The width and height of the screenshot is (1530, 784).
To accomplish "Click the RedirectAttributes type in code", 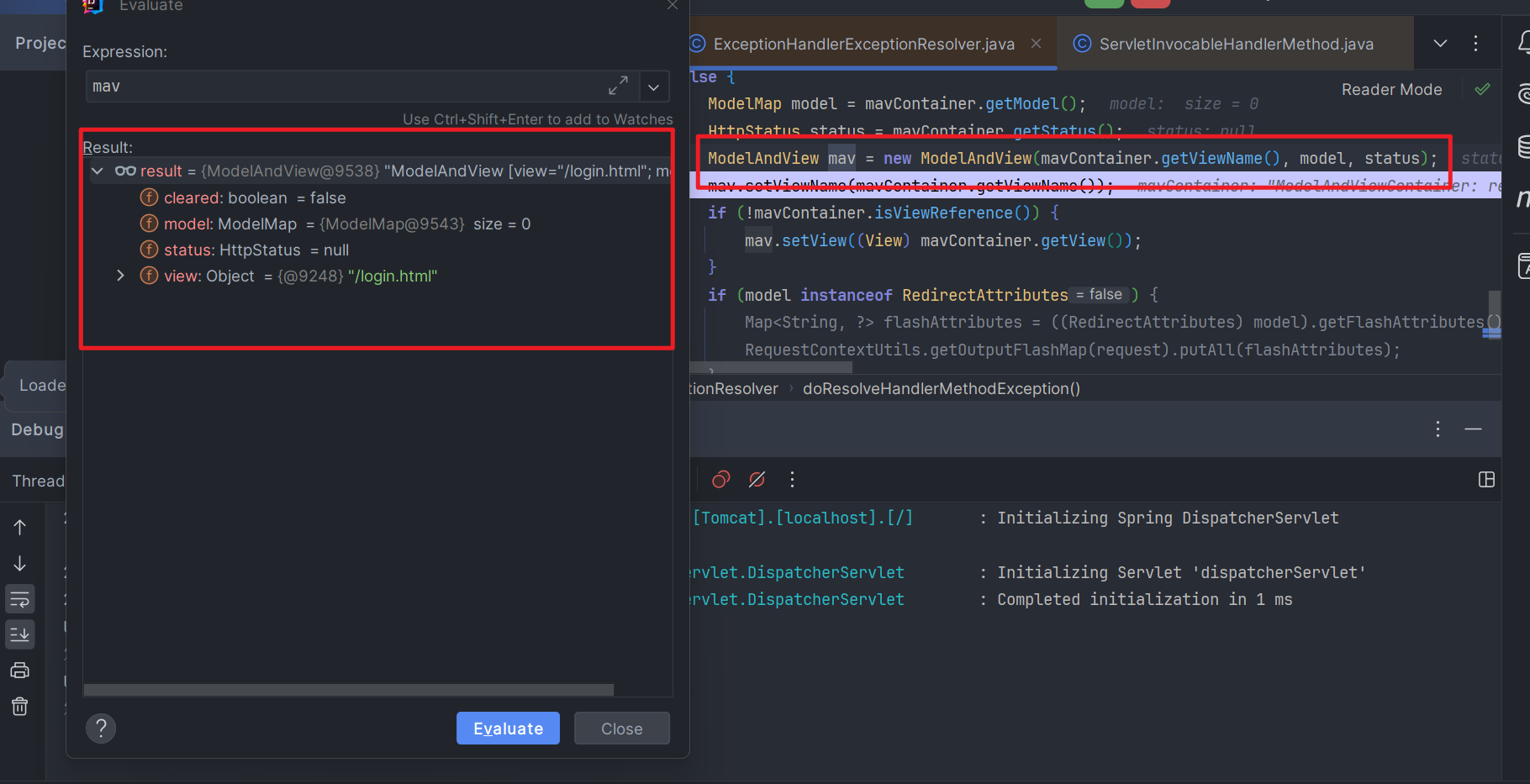I will tap(984, 295).
